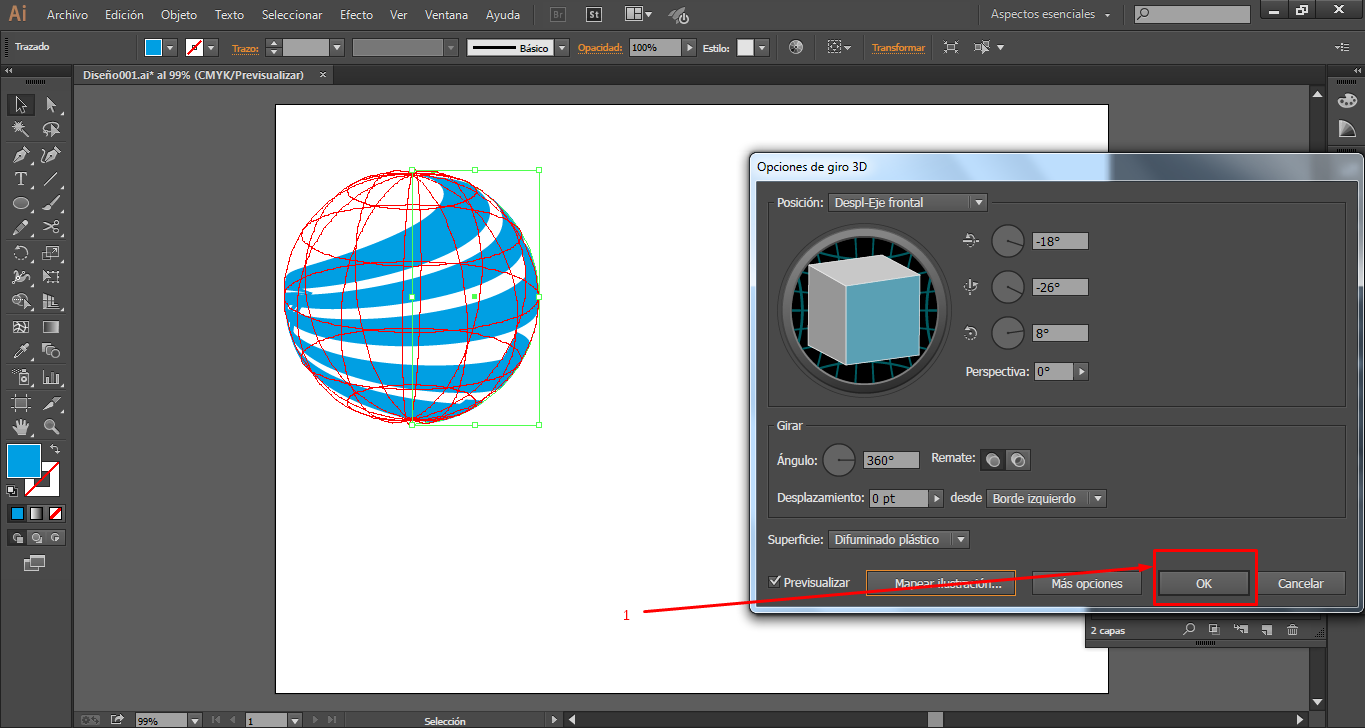Expand the Desplazamiento value arrow
Viewport: 1365px width, 728px height.
click(x=936, y=498)
